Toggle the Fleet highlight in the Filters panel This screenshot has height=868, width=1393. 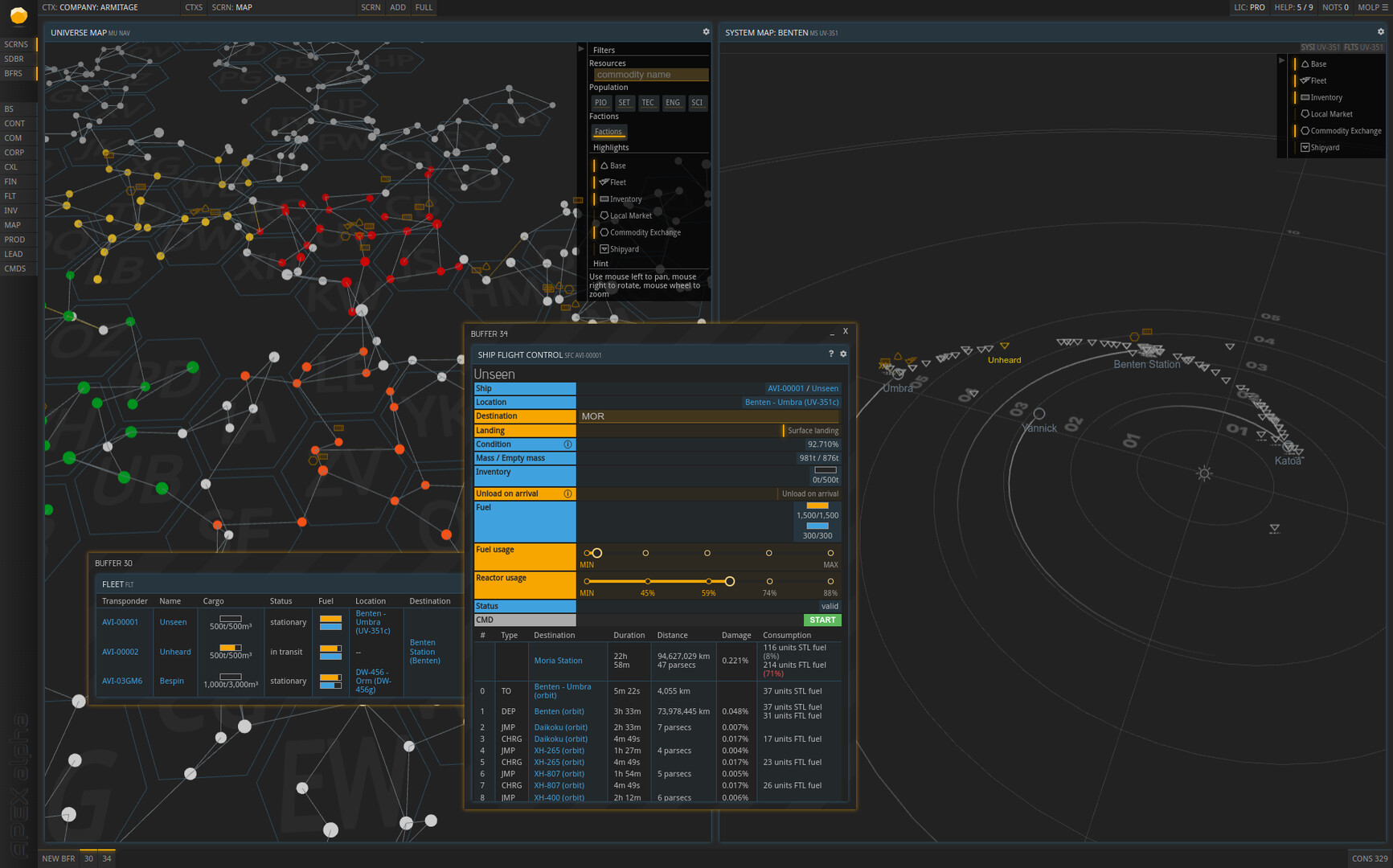[x=614, y=182]
